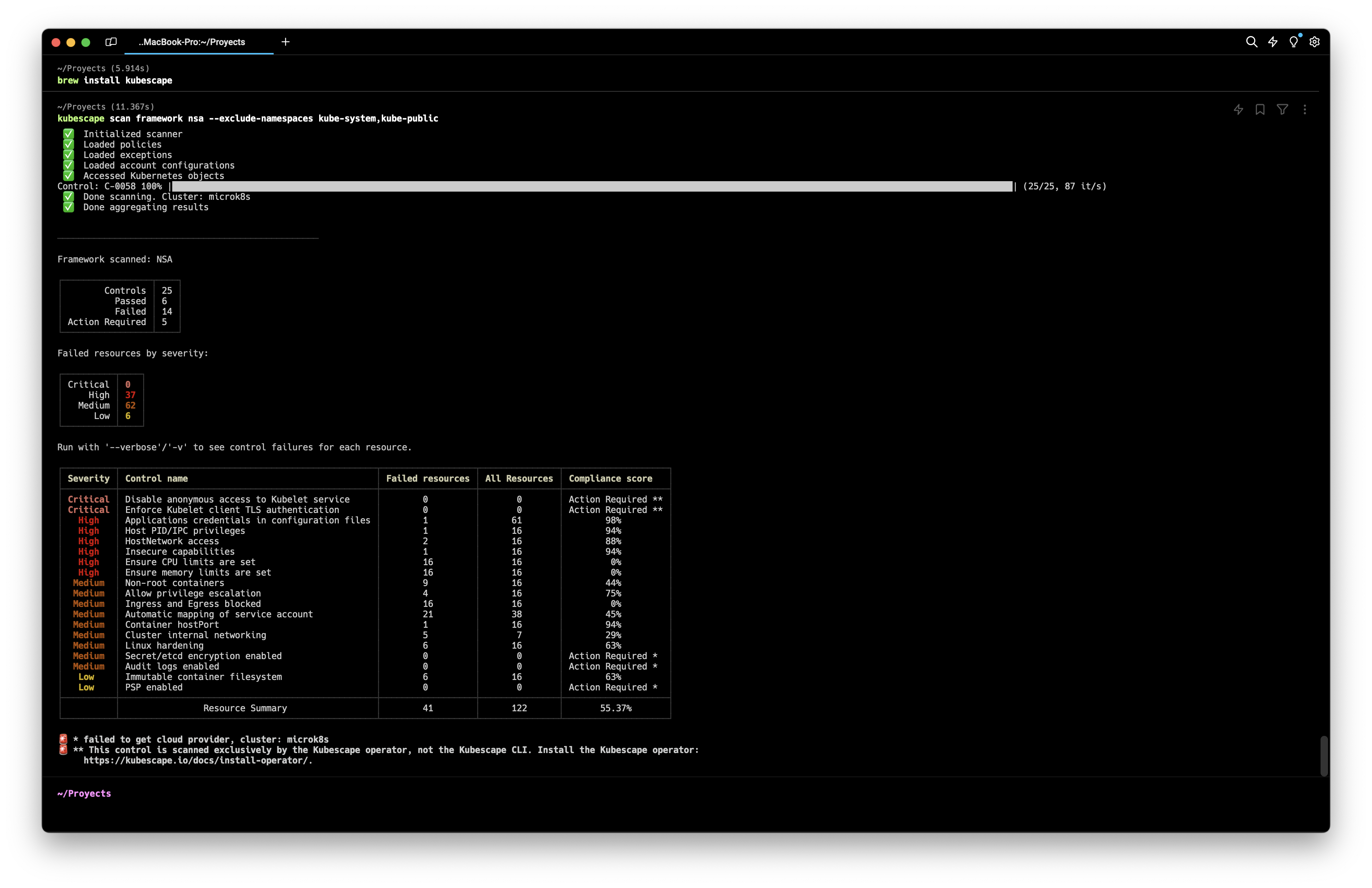Click 'Framework scanned: NSA' text
The height and width of the screenshot is (888, 1372).
click(x=115, y=259)
